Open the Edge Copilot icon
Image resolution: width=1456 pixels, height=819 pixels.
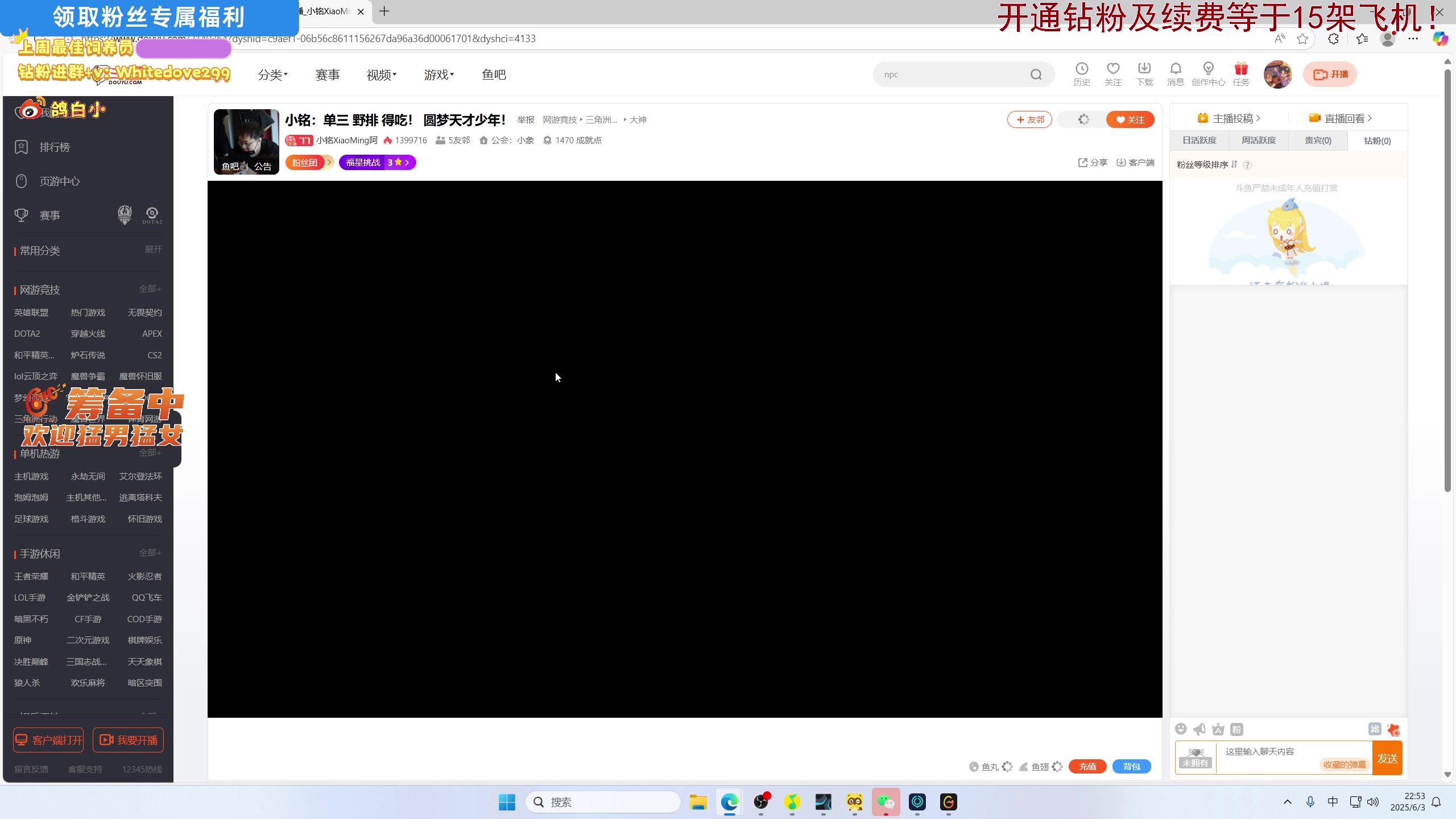(1440, 39)
